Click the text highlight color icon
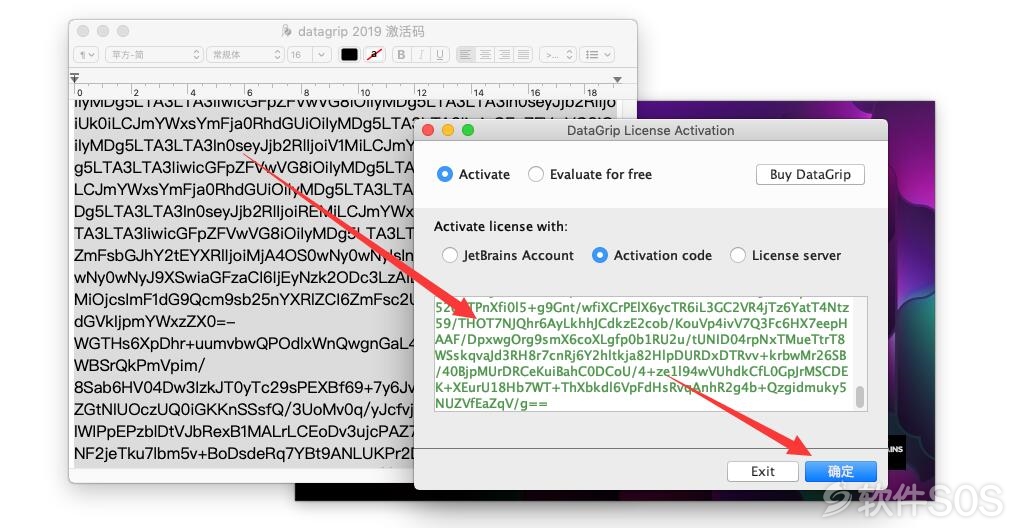 tap(374, 55)
